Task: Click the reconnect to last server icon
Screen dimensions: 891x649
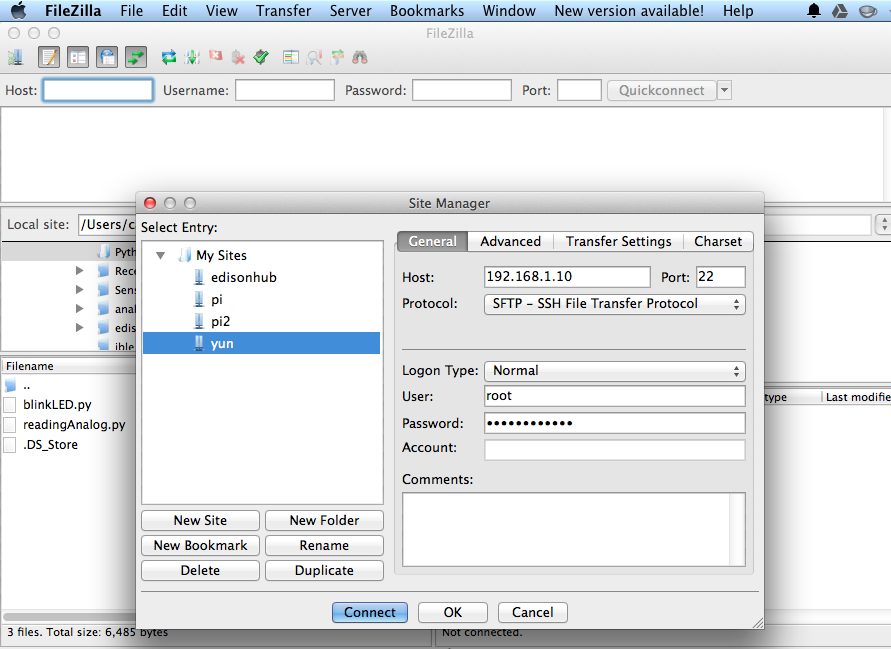Action: [x=261, y=57]
